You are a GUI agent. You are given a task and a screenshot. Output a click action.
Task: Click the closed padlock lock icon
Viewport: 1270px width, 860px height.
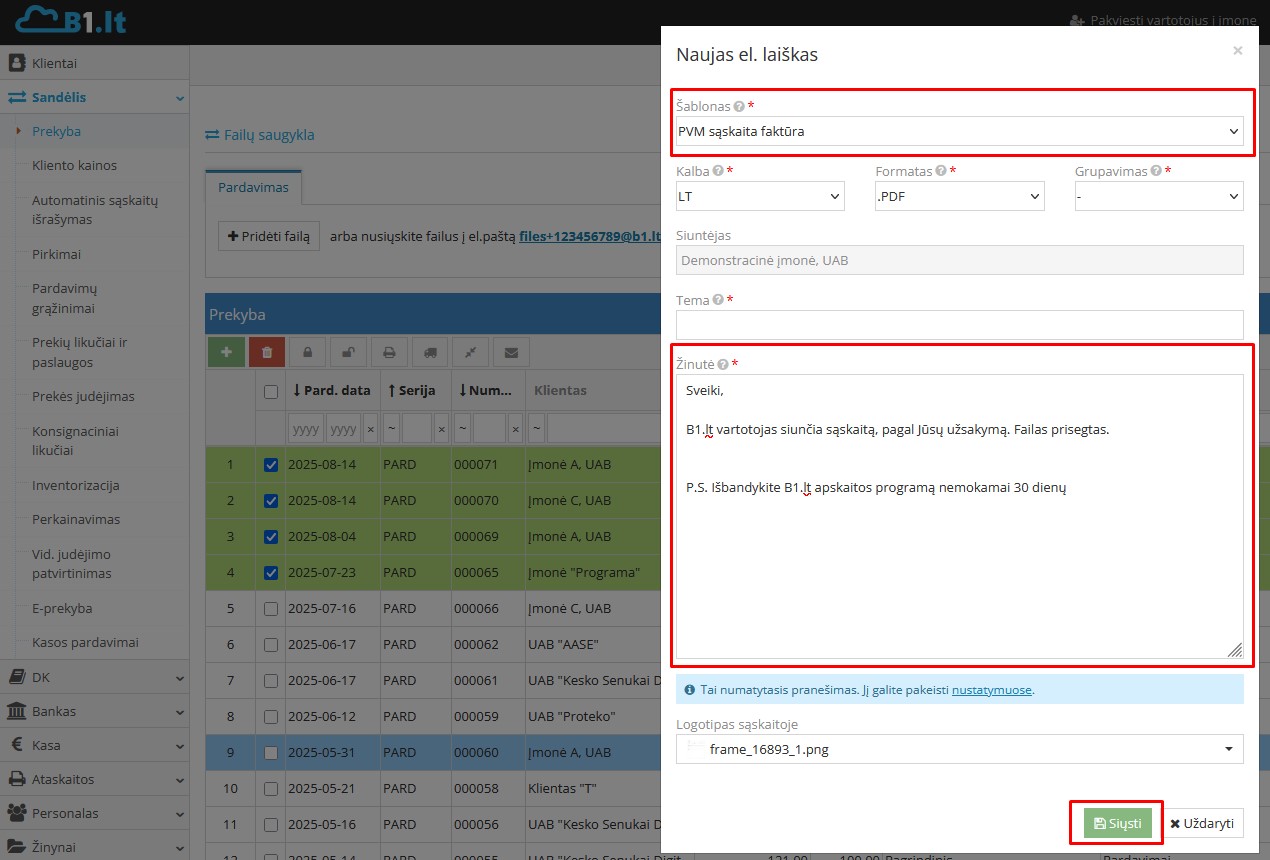[308, 352]
